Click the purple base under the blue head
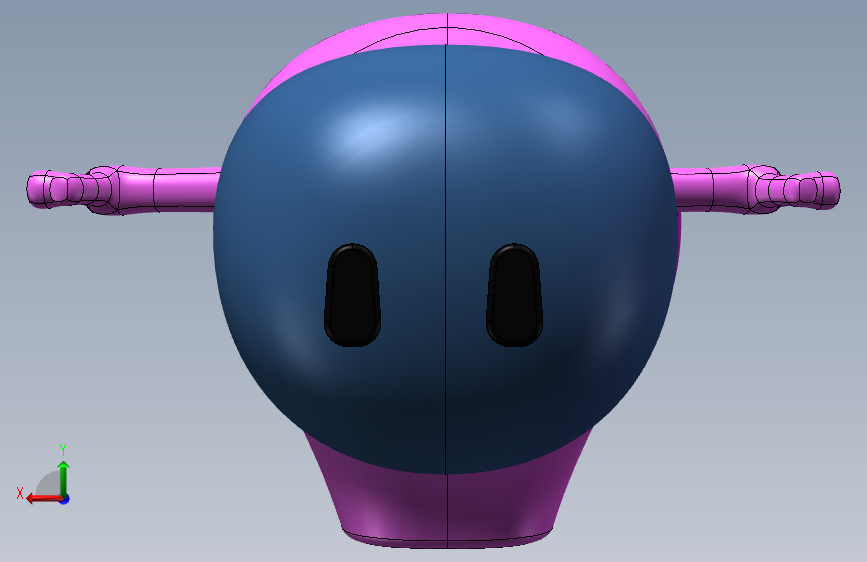 click(x=448, y=506)
